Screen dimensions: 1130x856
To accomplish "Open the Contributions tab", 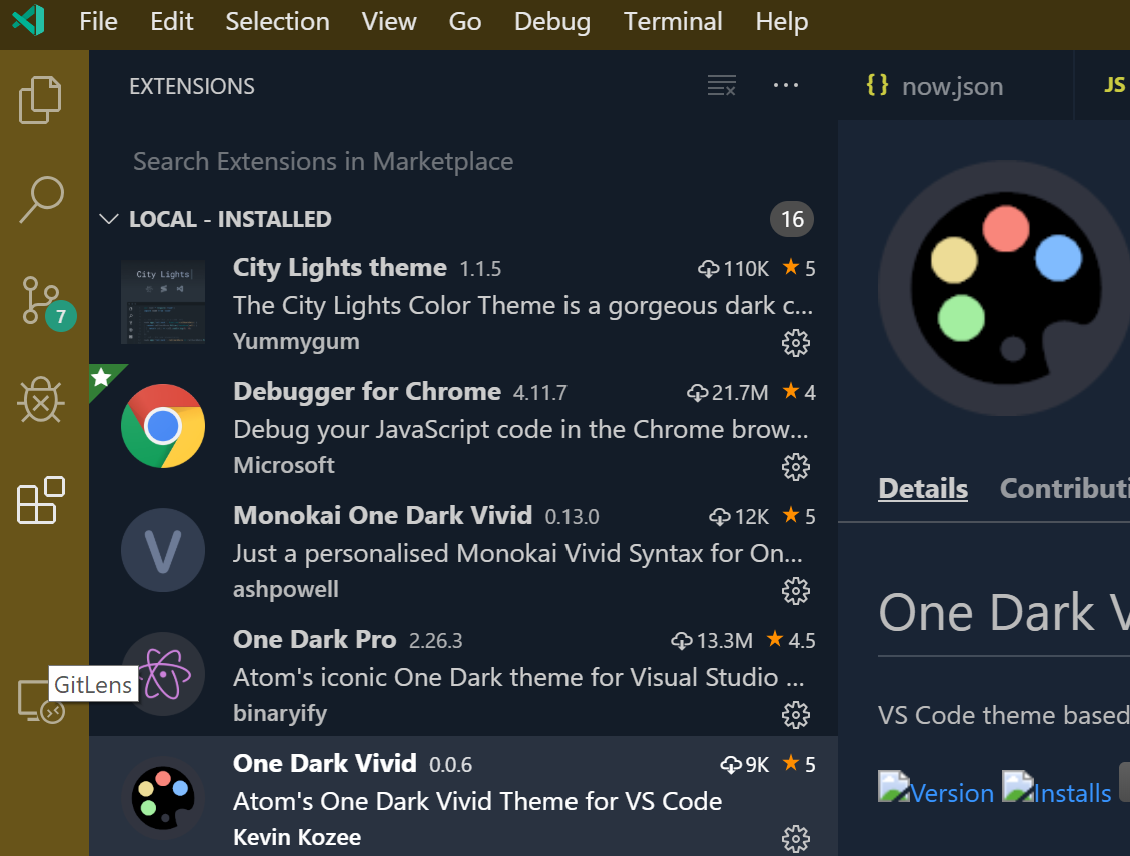I will [x=1064, y=488].
